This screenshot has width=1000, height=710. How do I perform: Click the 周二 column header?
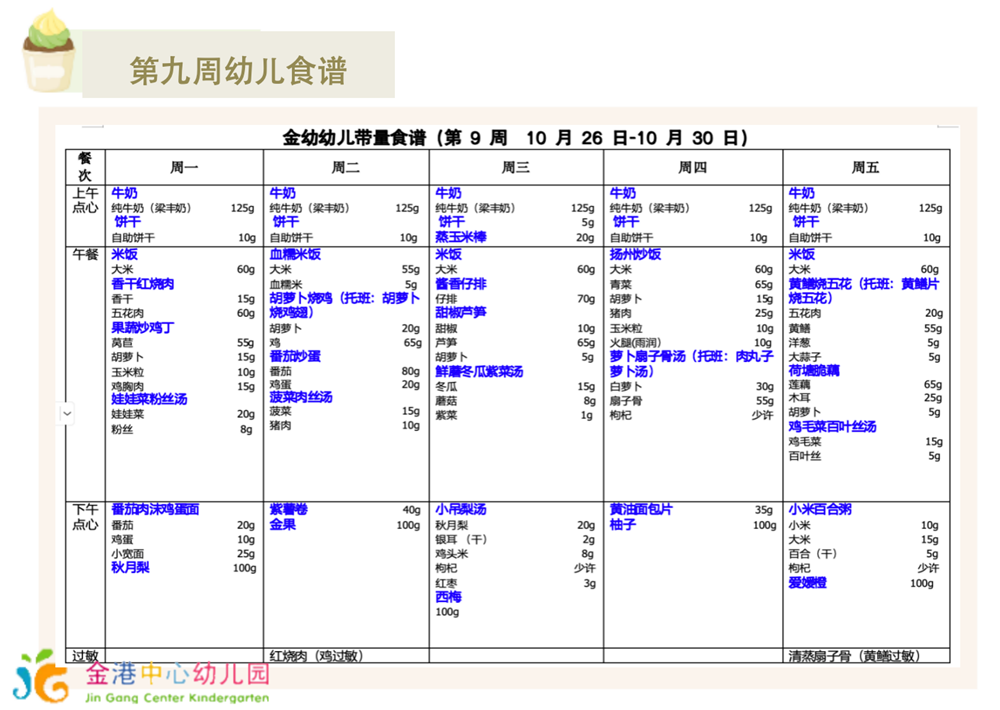coord(346,168)
